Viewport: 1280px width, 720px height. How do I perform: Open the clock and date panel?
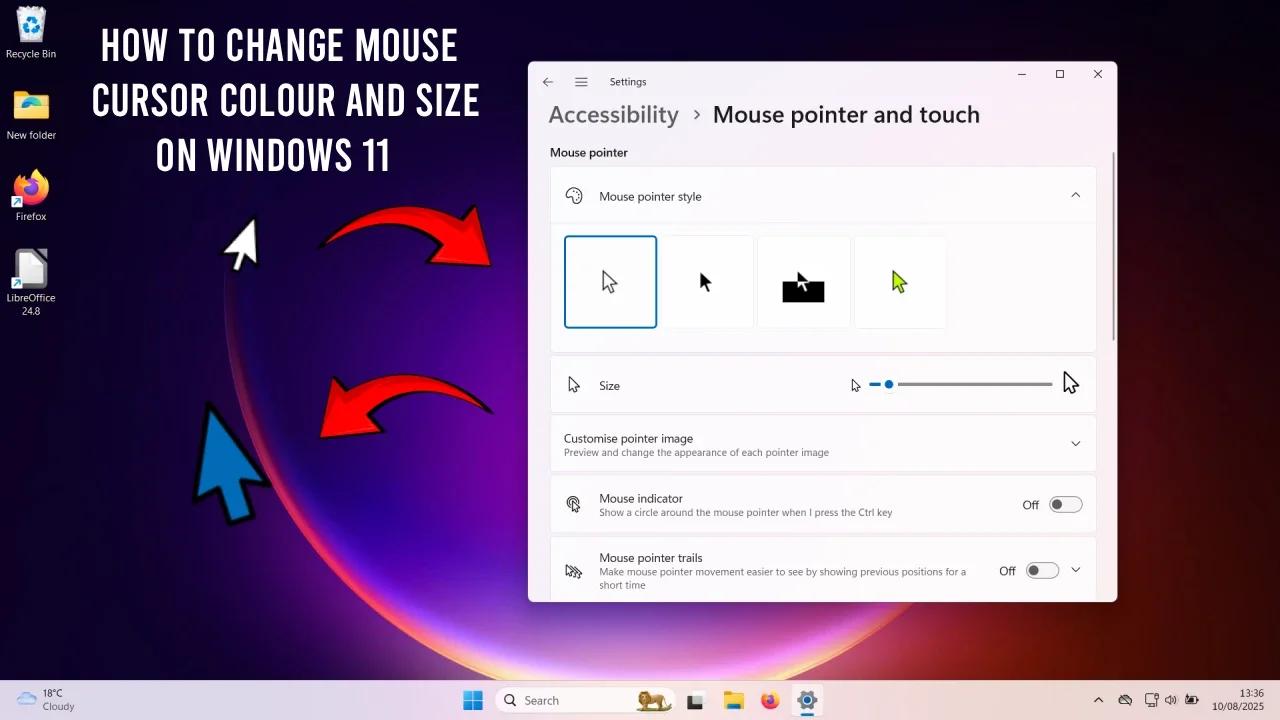pos(1238,700)
